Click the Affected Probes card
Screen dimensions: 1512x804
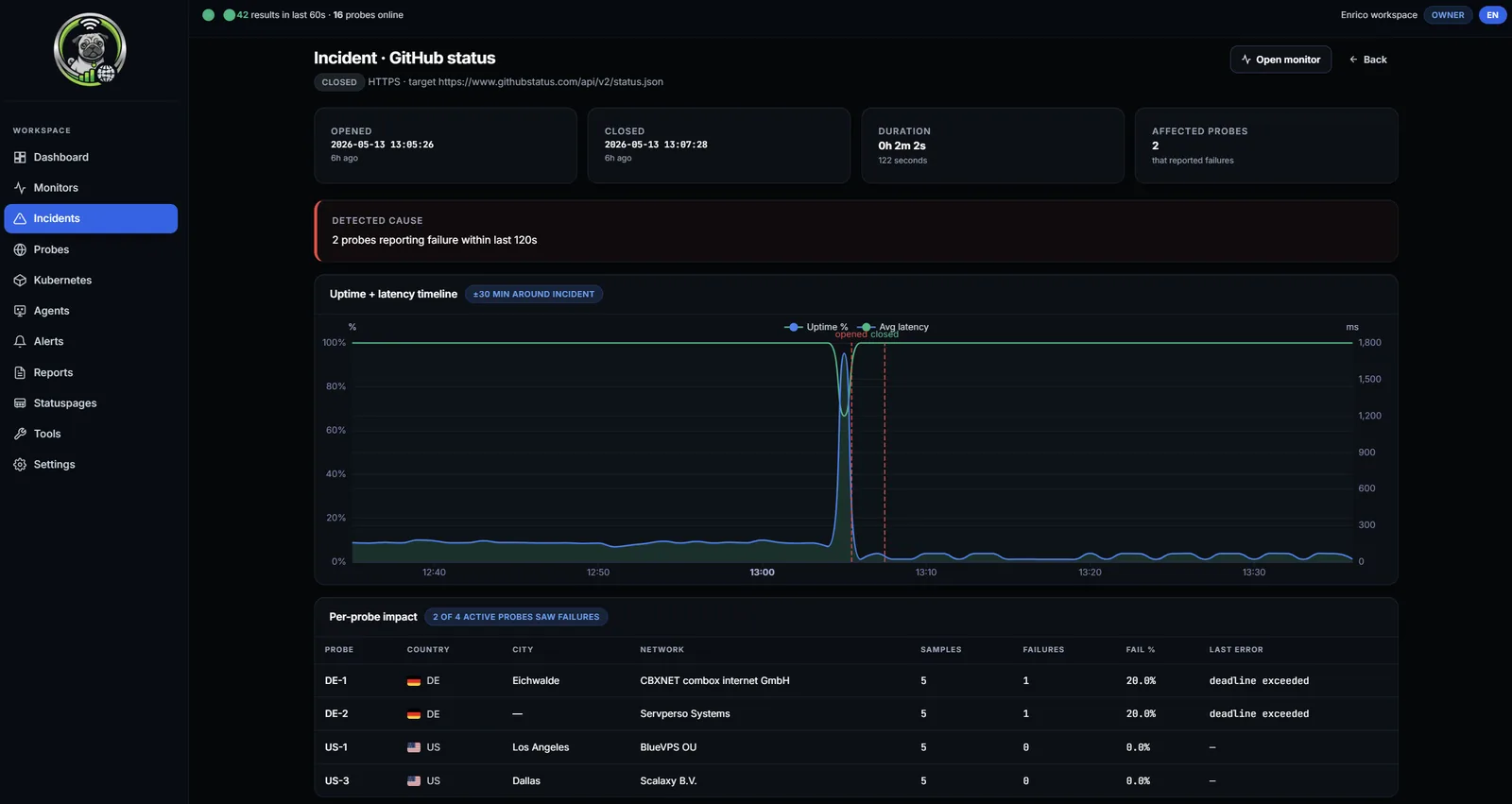click(1266, 145)
